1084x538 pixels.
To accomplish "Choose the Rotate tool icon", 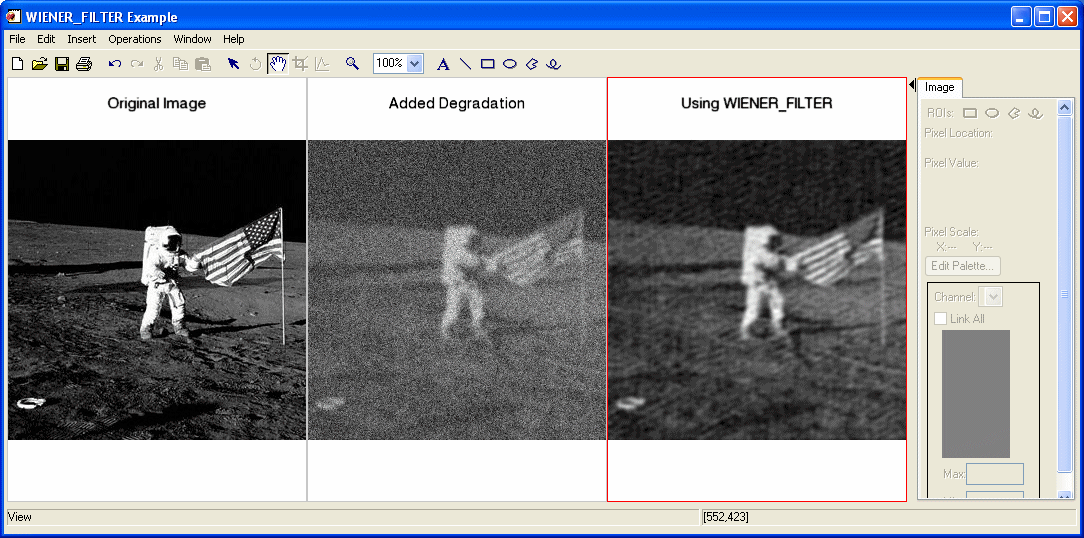I will coord(255,64).
